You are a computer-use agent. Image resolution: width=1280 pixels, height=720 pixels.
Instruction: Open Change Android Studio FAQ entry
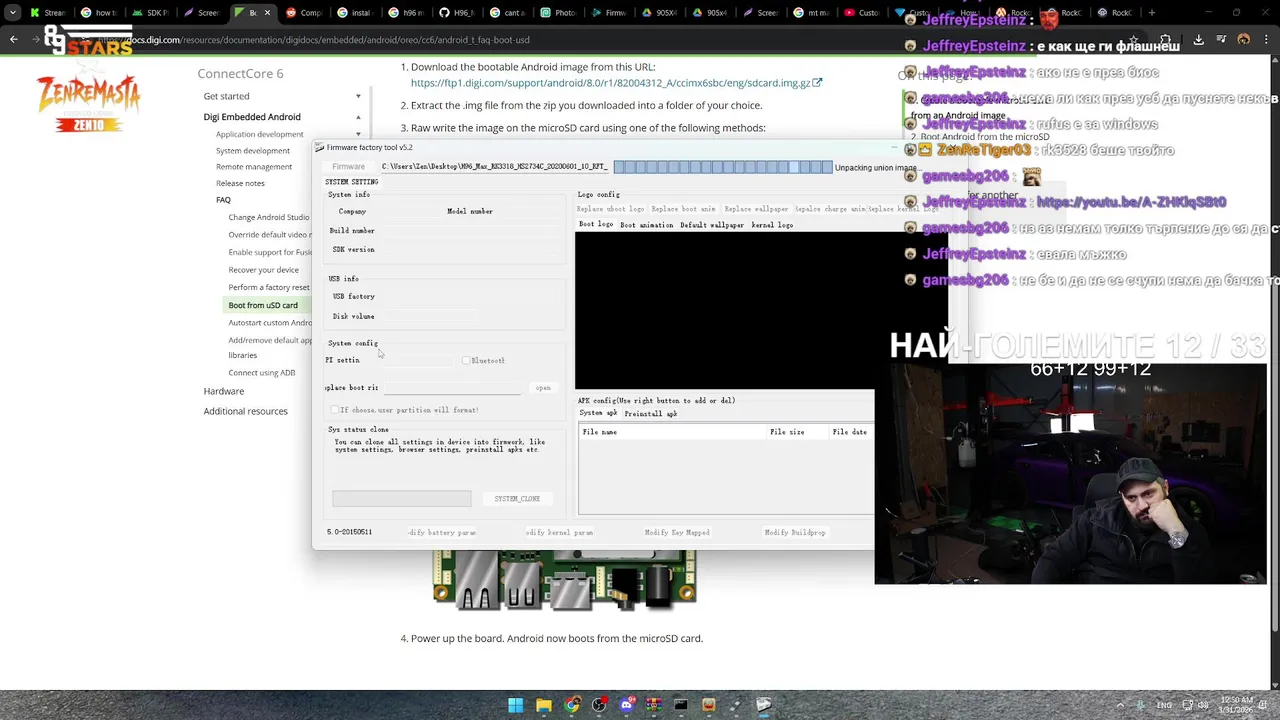click(268, 217)
